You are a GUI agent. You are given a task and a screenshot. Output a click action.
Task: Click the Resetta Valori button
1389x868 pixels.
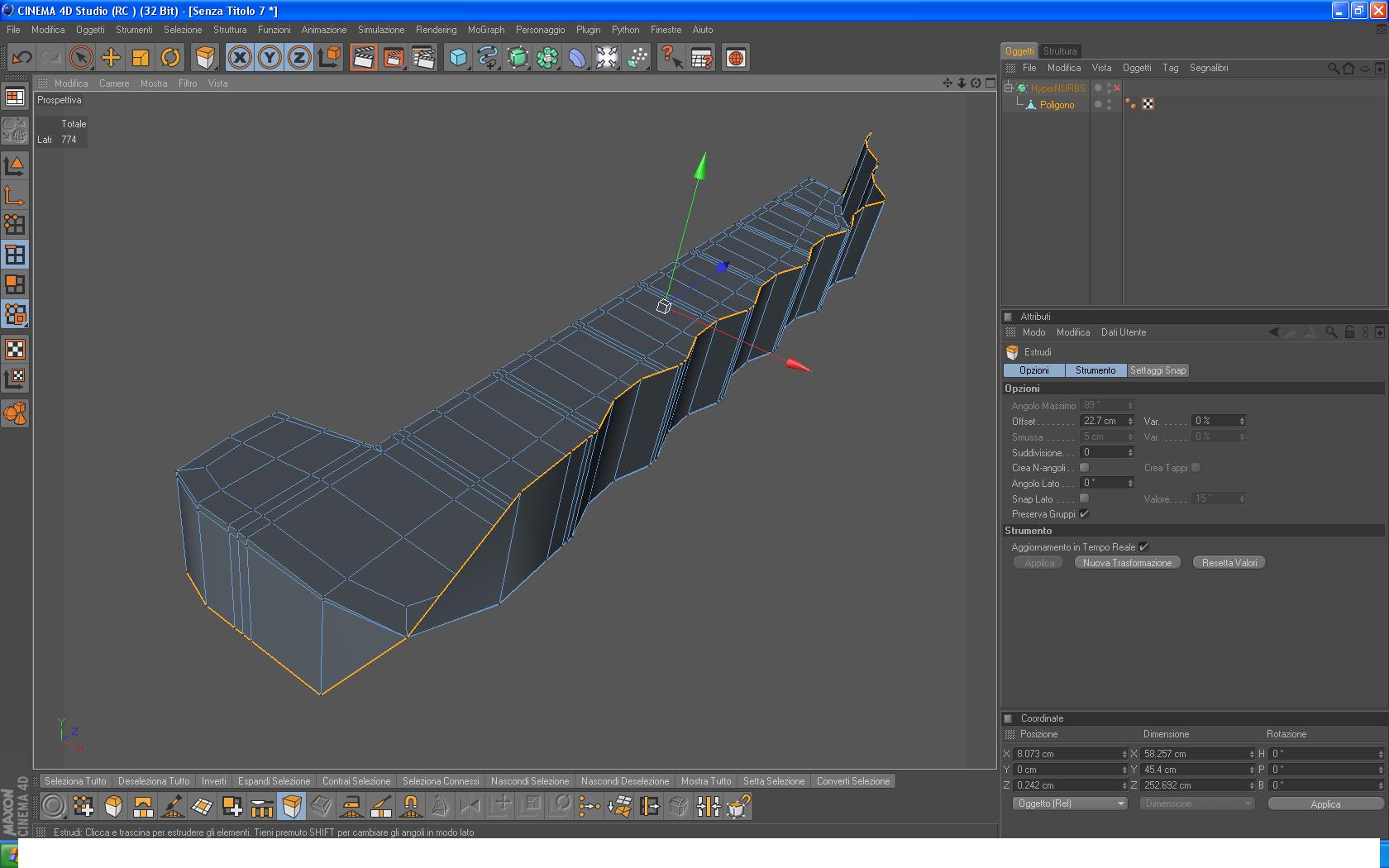coord(1229,563)
